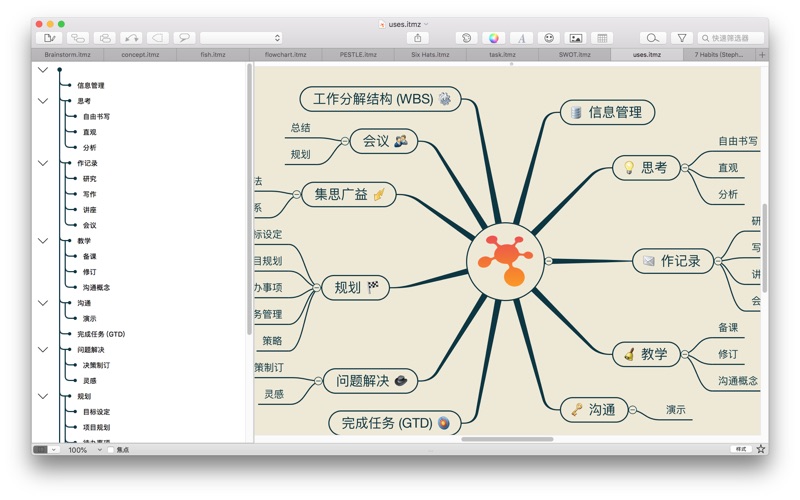Screen dimensions: 800x500
Task: Click the map horizontal scrollbar
Action: 507,439
